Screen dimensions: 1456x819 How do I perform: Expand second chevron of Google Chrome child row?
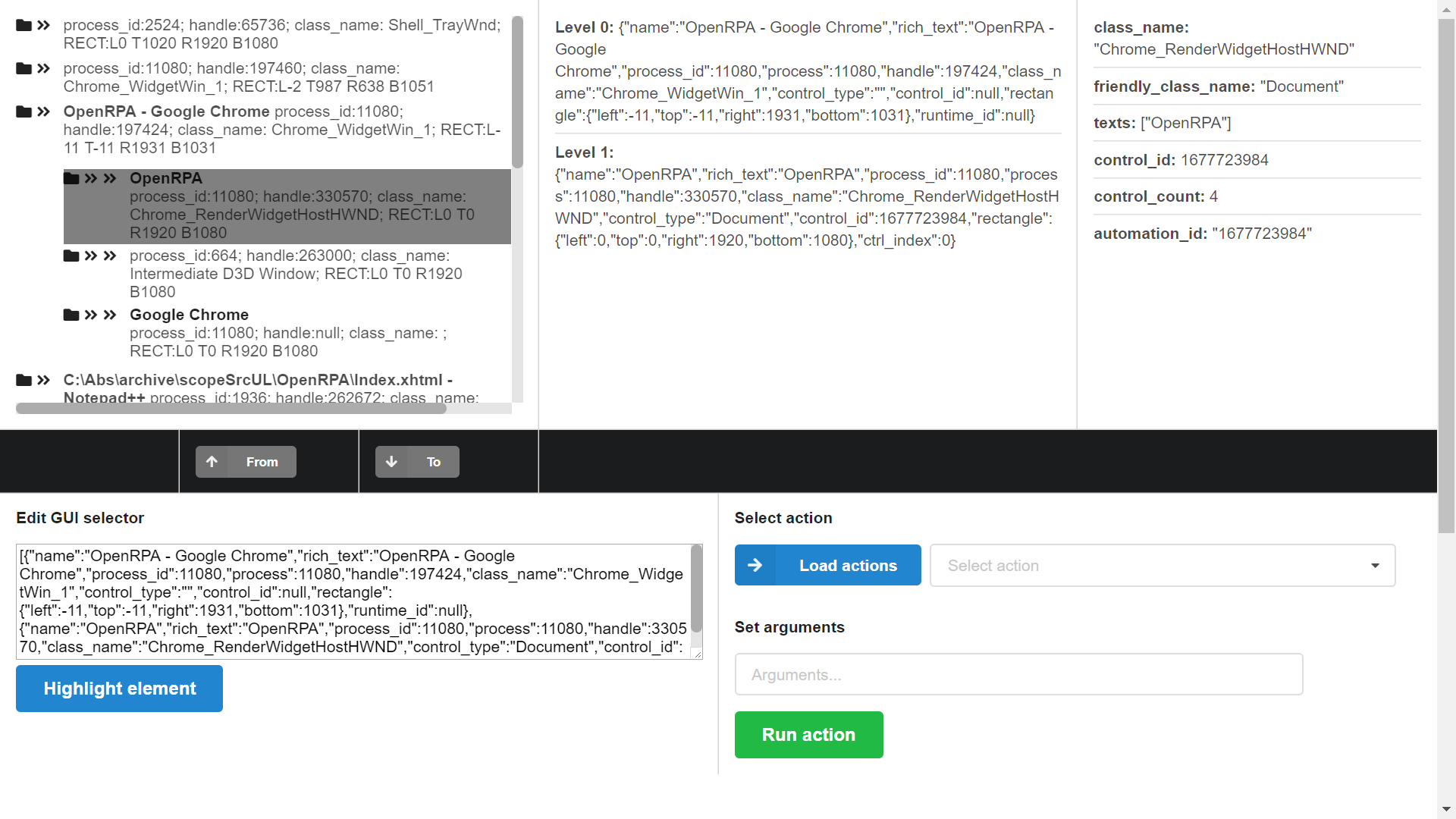[x=110, y=315]
